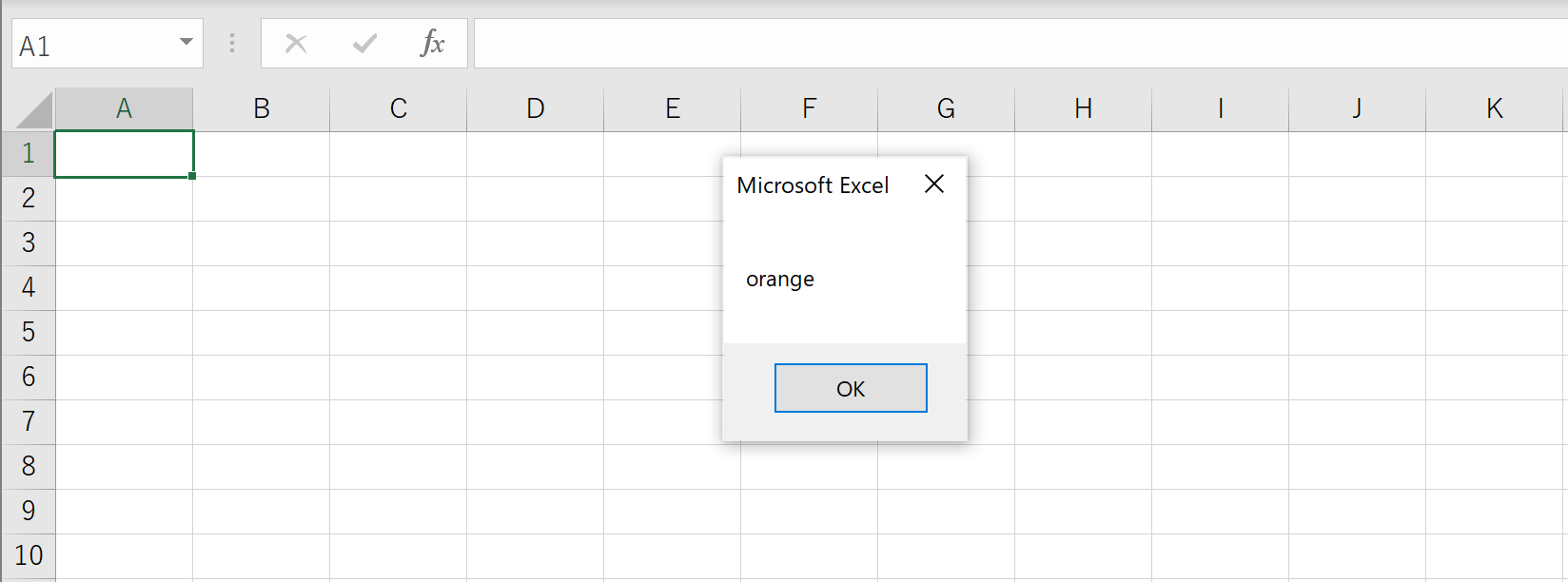1568x582 pixels.
Task: Click the Cancel X icon in formula bar
Action: [296, 44]
